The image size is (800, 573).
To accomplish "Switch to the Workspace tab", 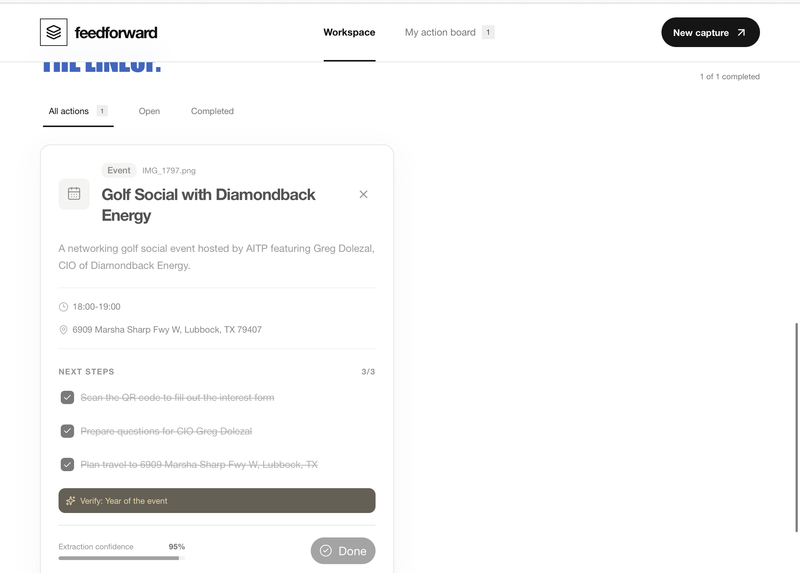I will (x=349, y=32).
